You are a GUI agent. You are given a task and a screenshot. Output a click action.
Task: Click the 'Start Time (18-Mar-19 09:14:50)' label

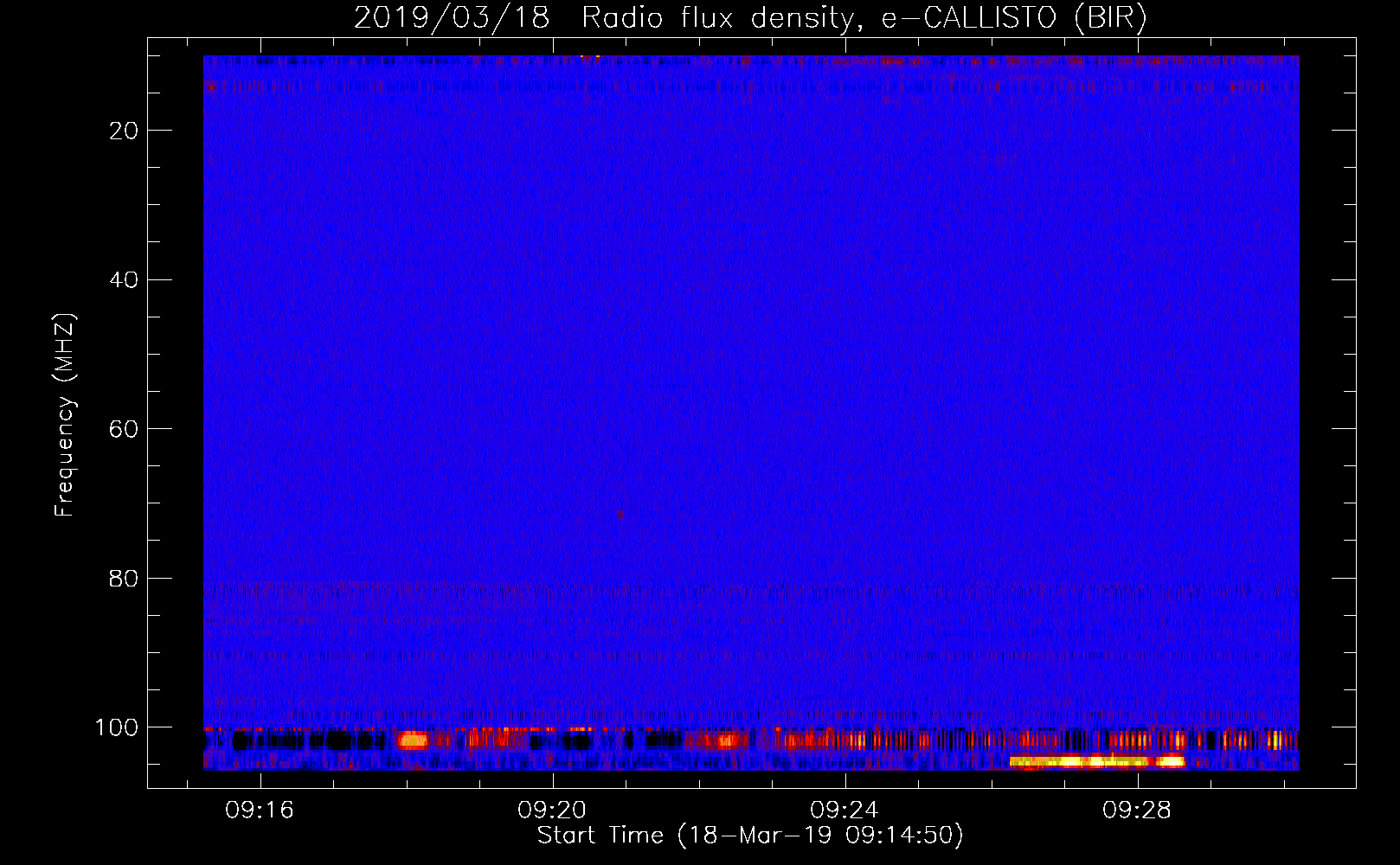(x=750, y=836)
